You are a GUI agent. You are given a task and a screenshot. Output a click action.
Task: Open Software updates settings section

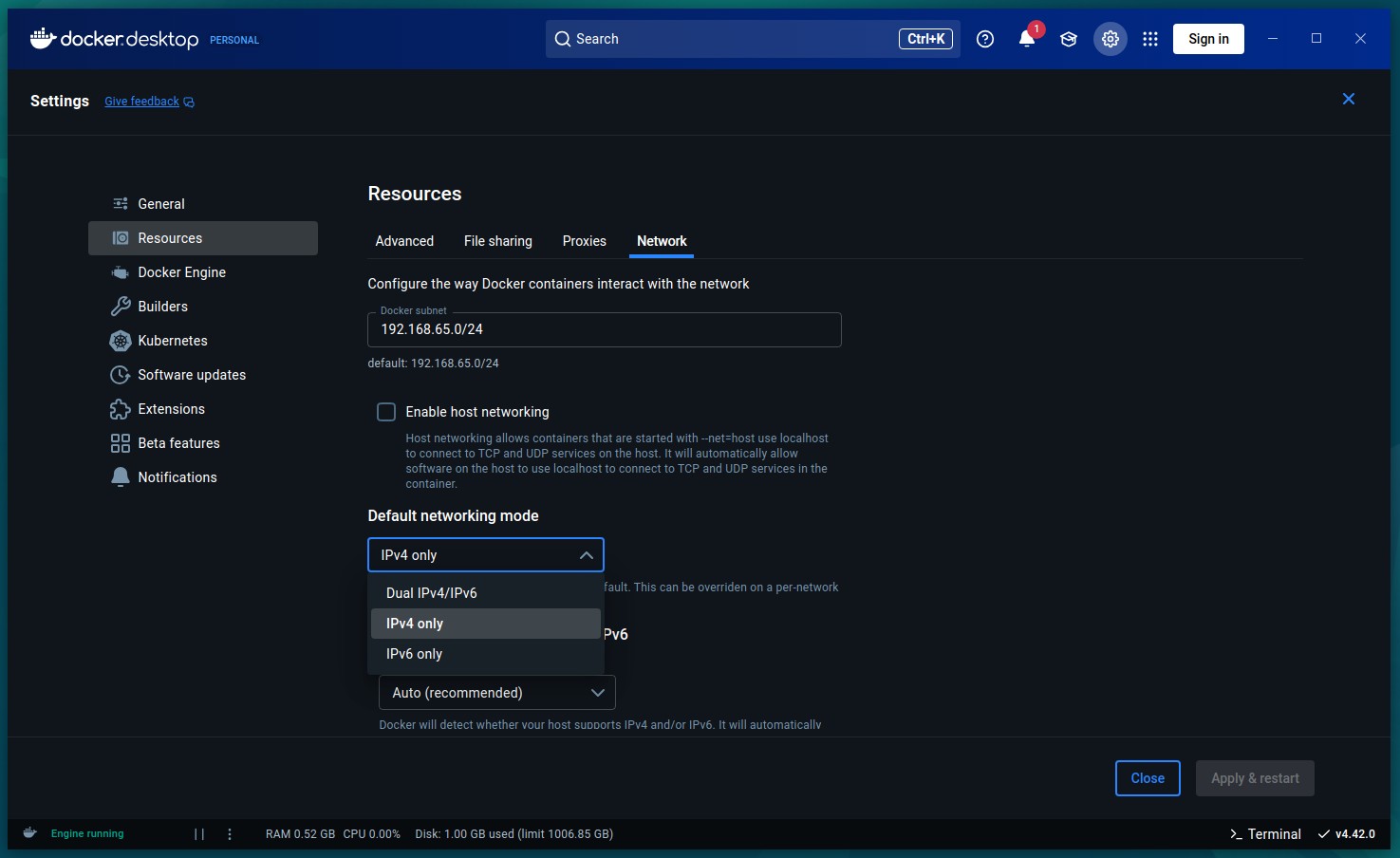click(x=203, y=375)
